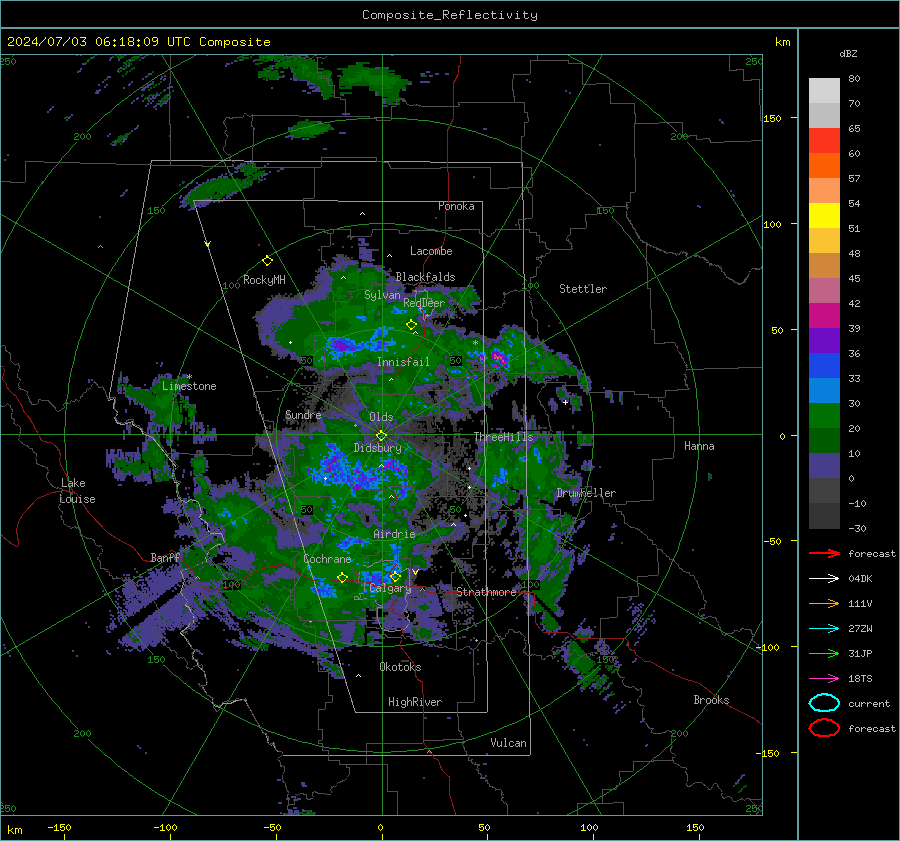This screenshot has height=841, width=900.
Task: Click the Stettler city label
Action: (x=583, y=289)
